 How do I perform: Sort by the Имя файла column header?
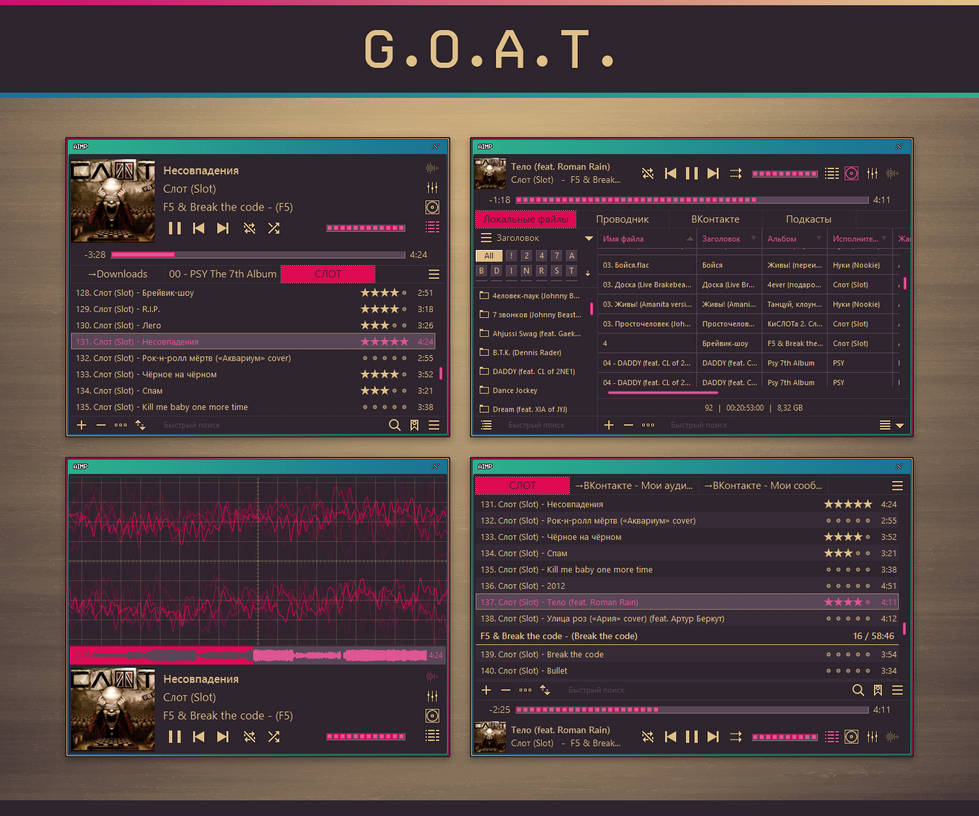pos(646,238)
